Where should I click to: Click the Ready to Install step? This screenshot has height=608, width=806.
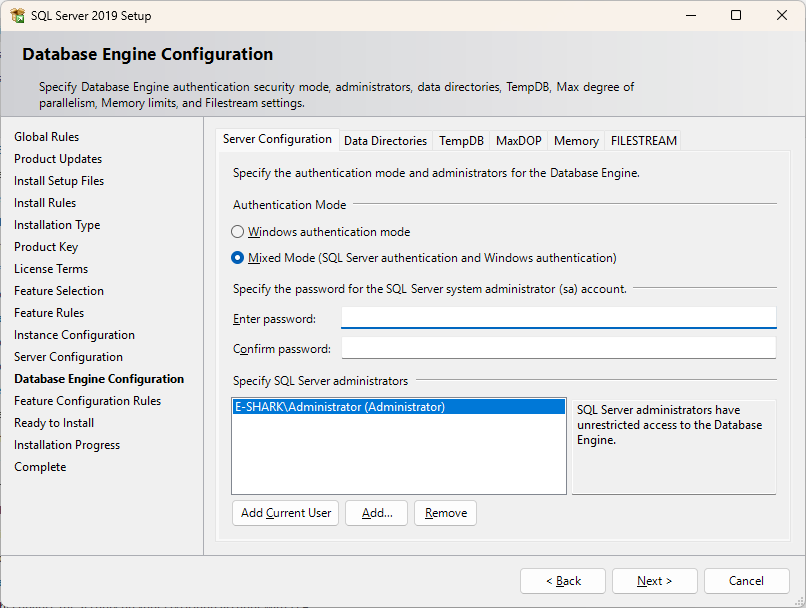point(54,423)
